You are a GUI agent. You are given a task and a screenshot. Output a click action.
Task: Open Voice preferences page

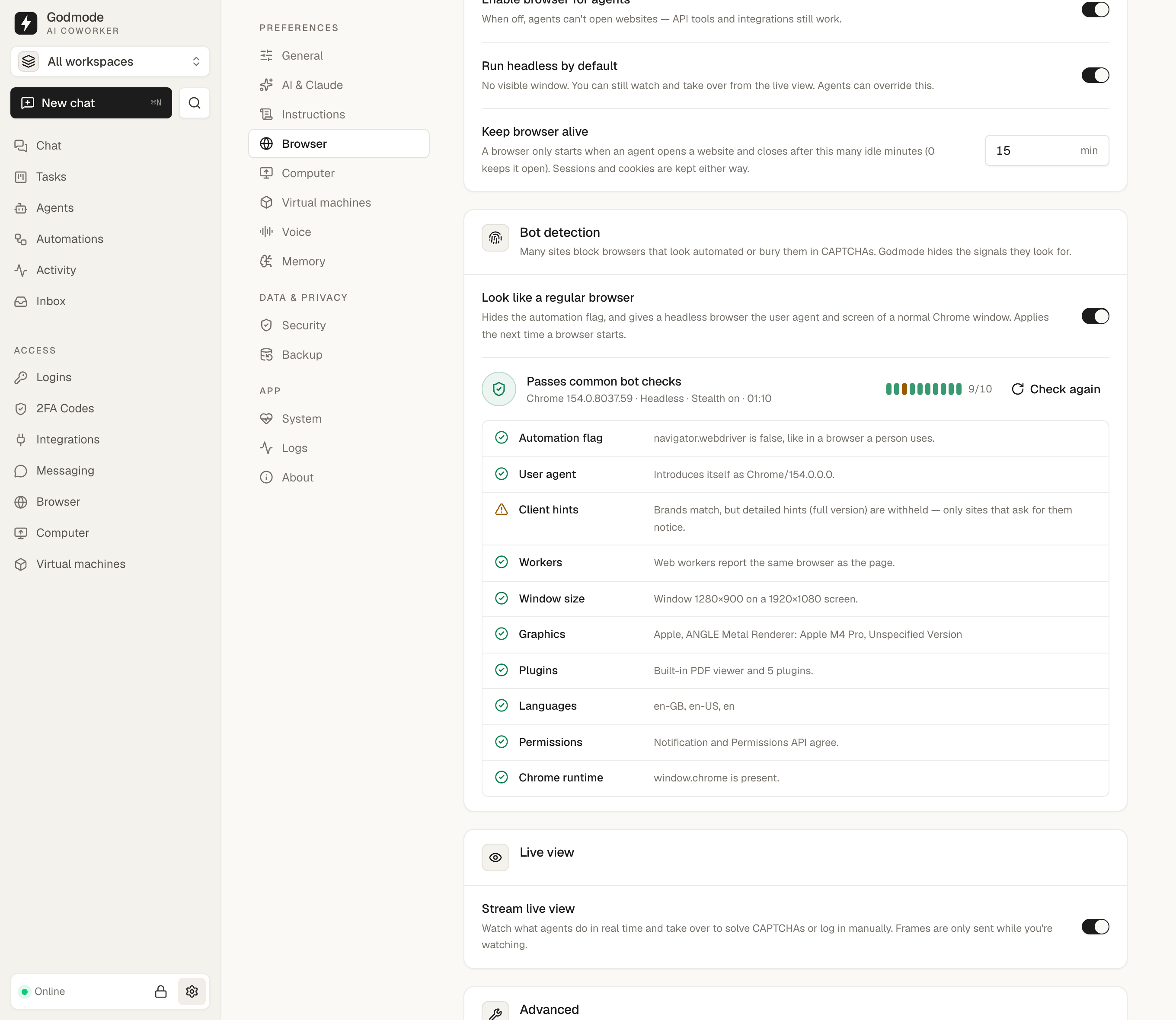[339, 232]
